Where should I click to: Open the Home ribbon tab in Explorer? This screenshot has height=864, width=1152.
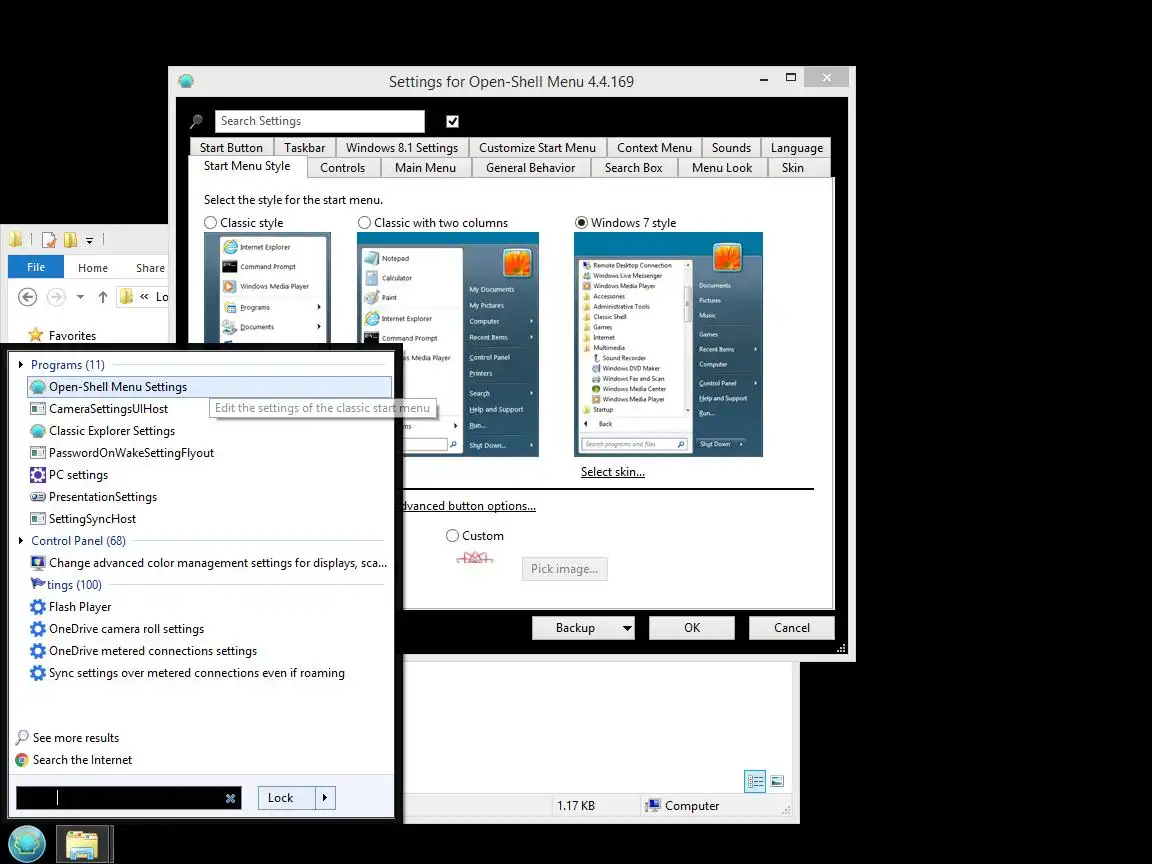(x=93, y=268)
